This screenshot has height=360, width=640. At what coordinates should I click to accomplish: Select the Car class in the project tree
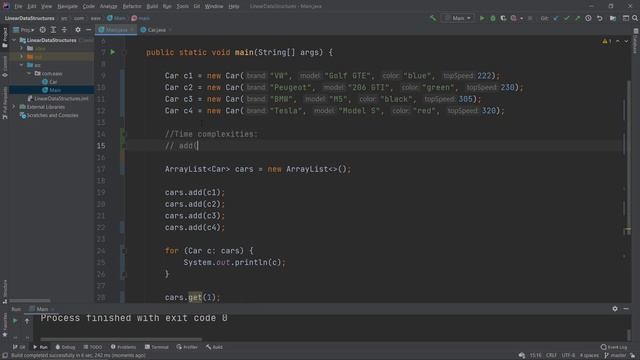(53, 82)
